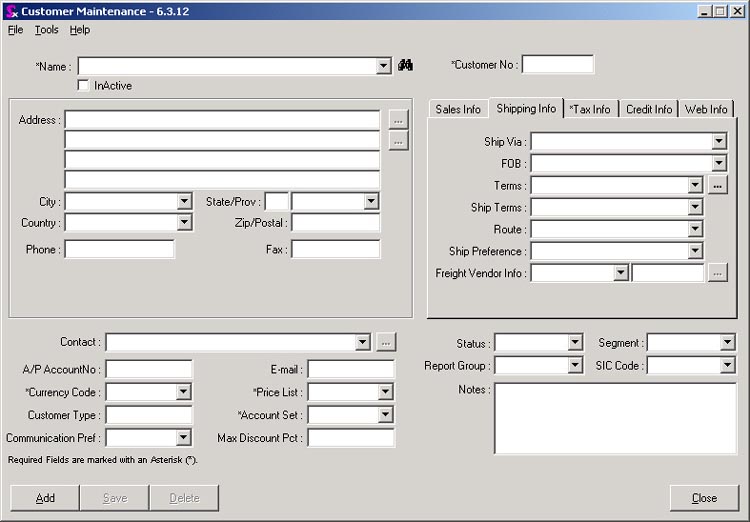The image size is (750, 522).
Task: Open the Tools menu
Action: [46, 30]
